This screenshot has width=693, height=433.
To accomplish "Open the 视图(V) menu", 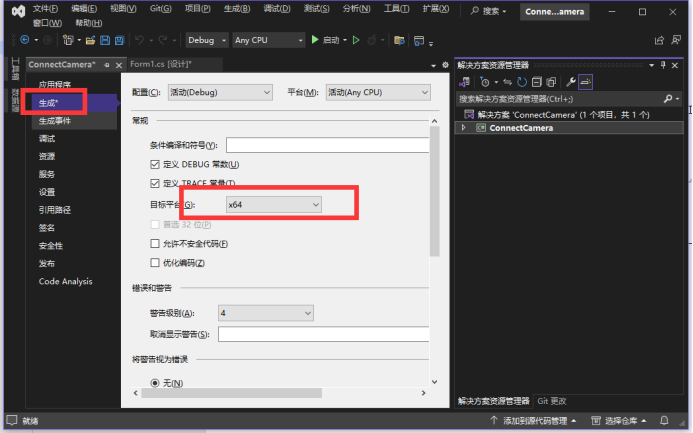I will (123, 9).
